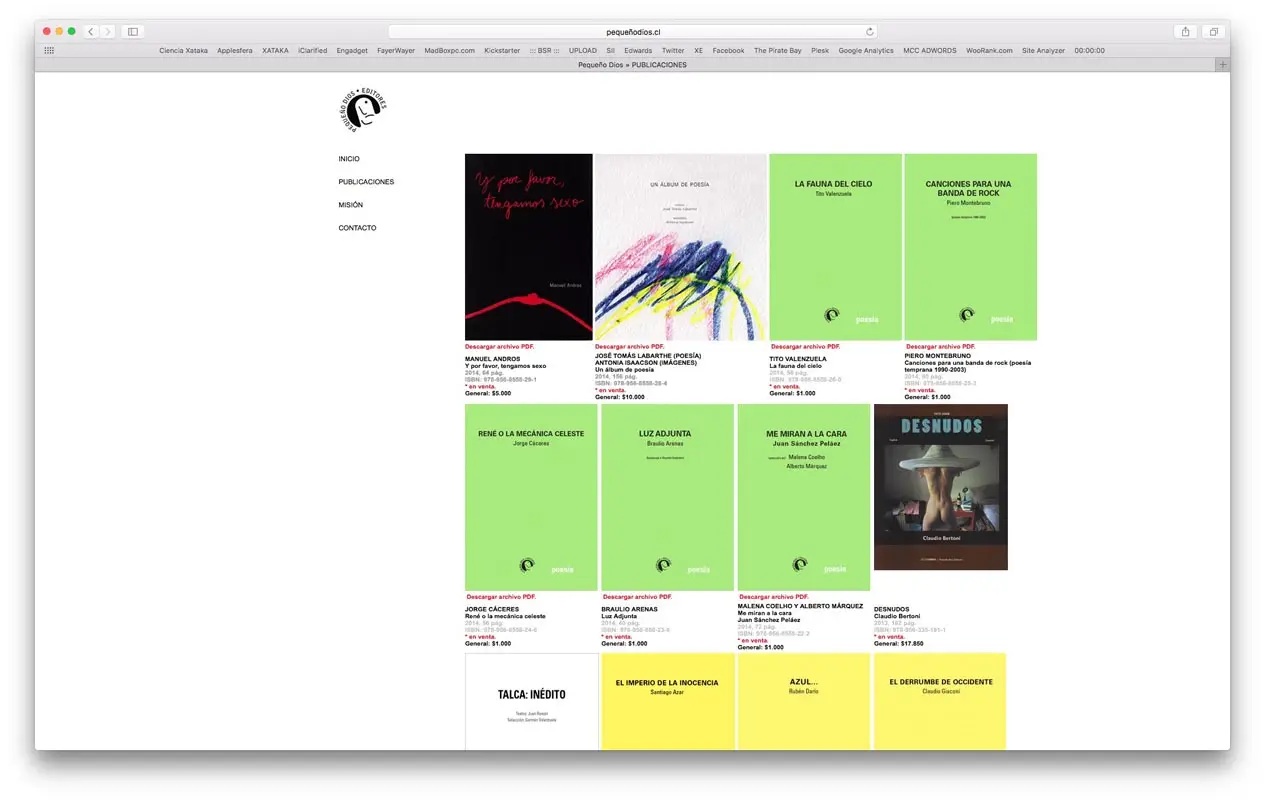Open the Google Analytics bookmark

click(x=866, y=50)
